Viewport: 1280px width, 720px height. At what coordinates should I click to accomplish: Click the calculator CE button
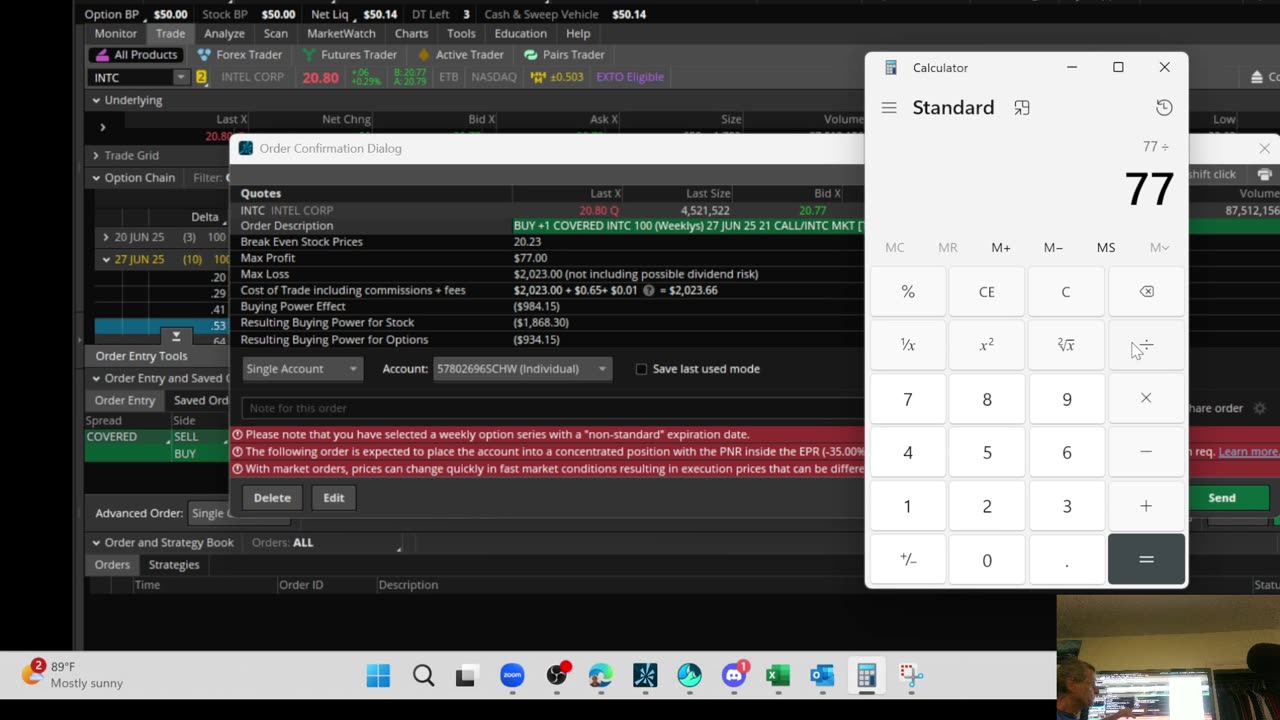pyautogui.click(x=987, y=292)
